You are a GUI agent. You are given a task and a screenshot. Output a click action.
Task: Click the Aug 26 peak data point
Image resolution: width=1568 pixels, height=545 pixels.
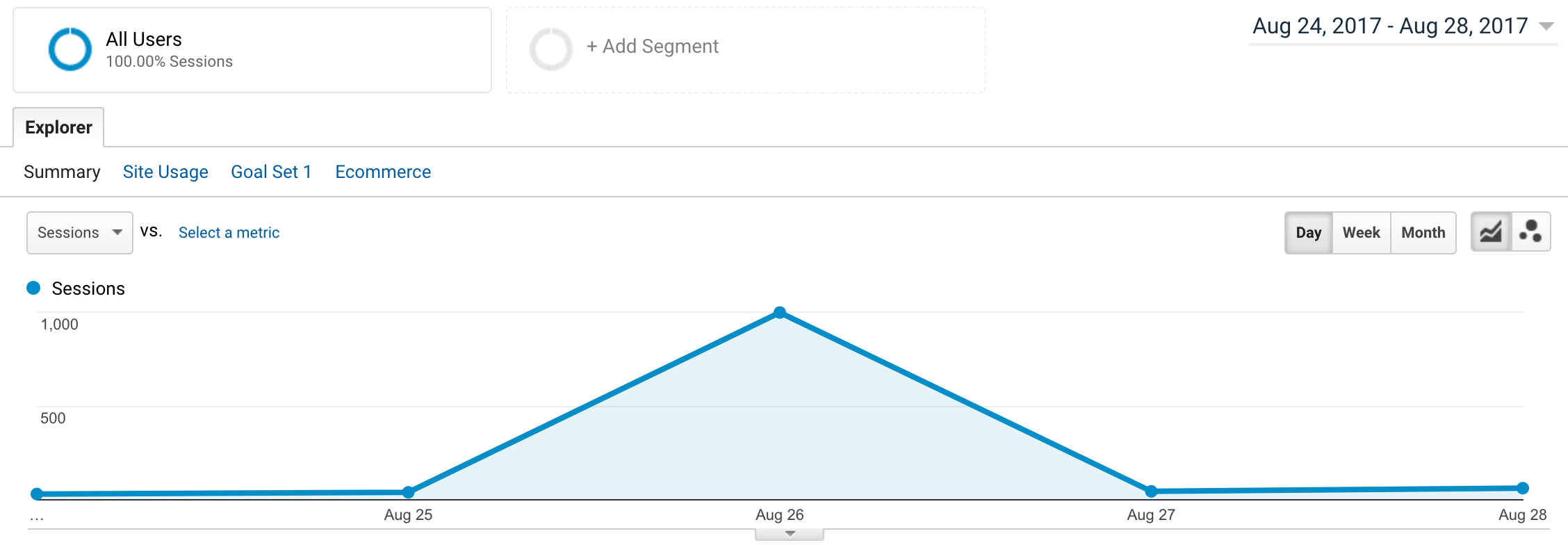coord(780,313)
